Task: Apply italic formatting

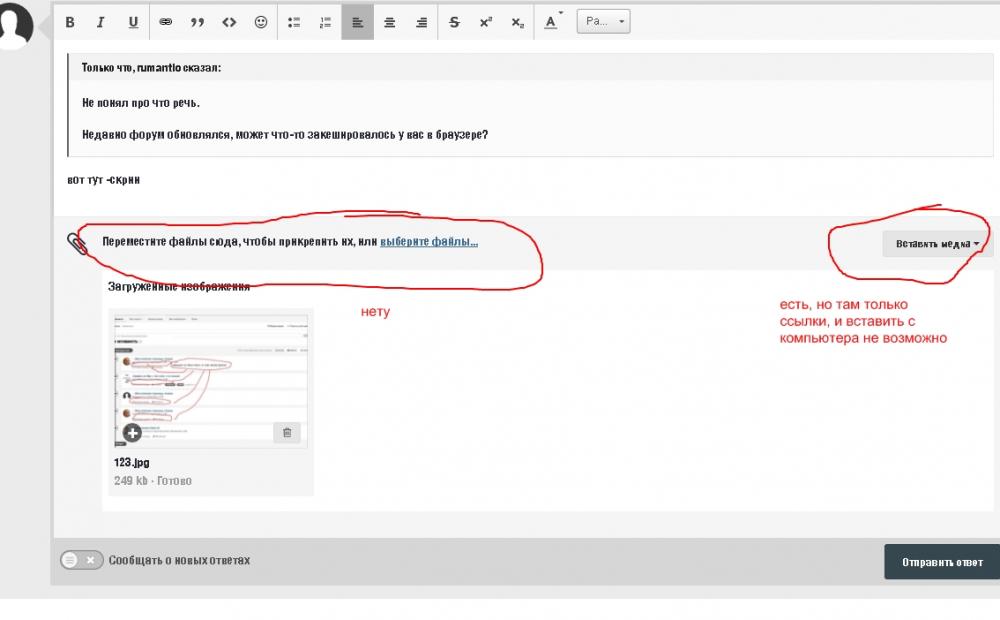Action: (100, 22)
